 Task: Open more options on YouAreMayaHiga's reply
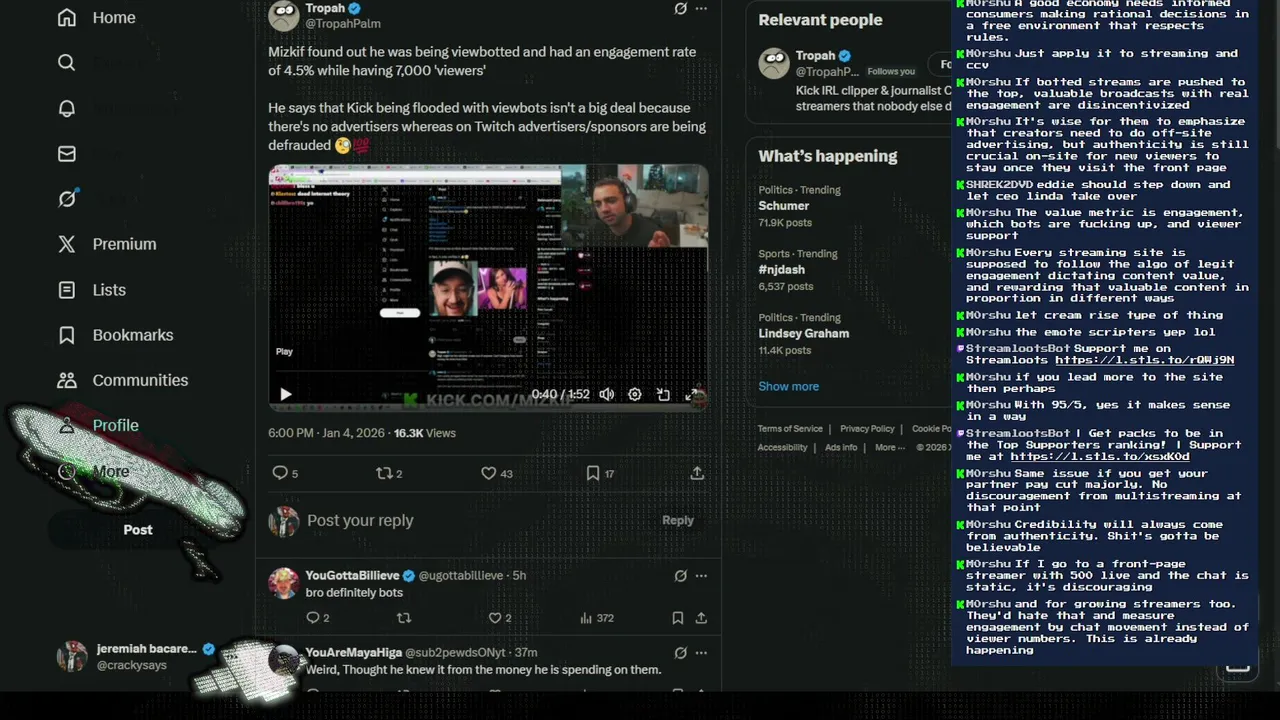point(701,652)
